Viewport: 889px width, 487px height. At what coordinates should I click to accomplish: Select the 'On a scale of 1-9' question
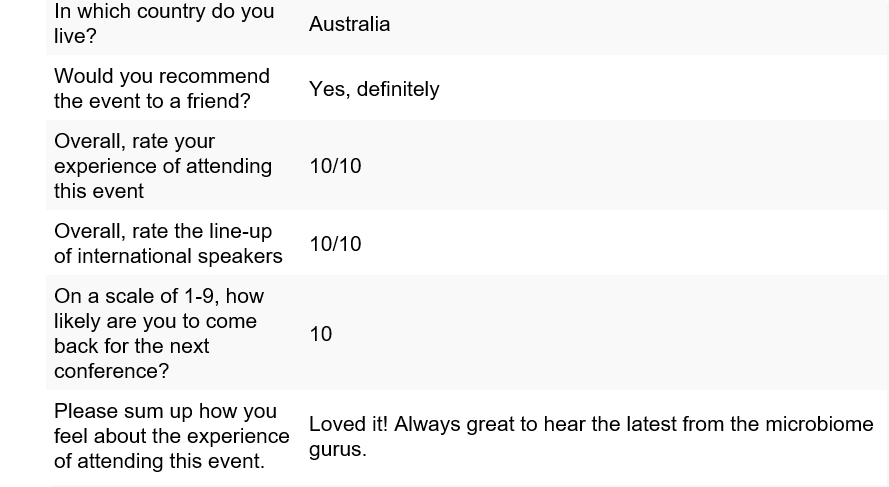[159, 333]
